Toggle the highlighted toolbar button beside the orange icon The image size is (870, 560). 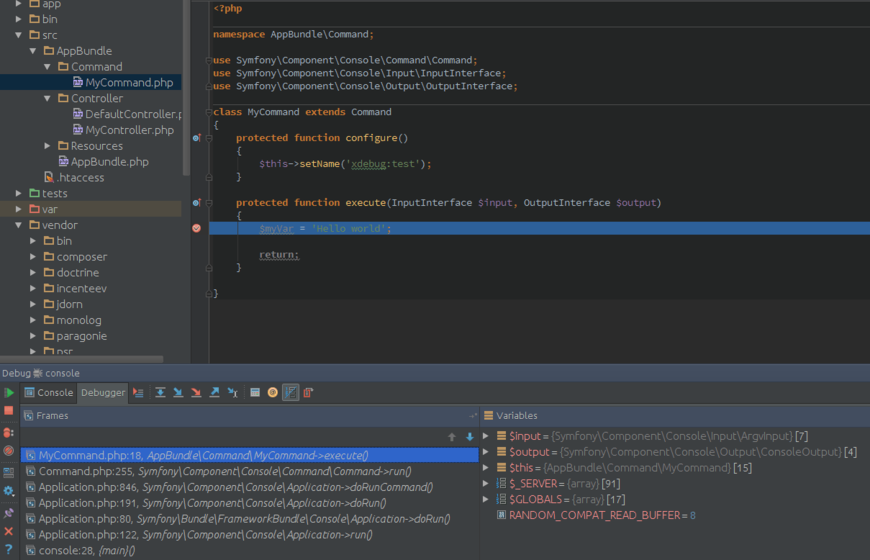coord(290,393)
